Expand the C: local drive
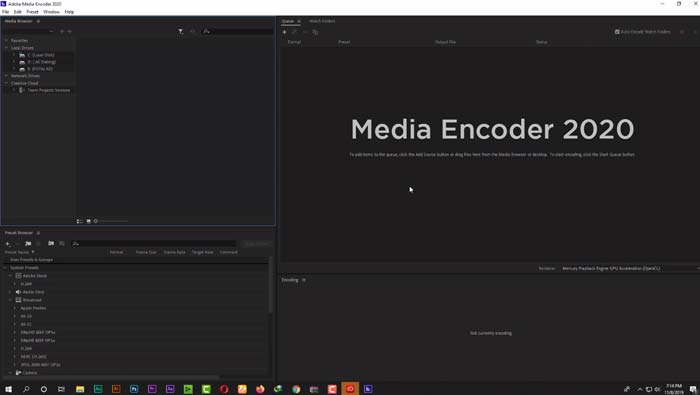The width and height of the screenshot is (700, 395). pos(14,55)
